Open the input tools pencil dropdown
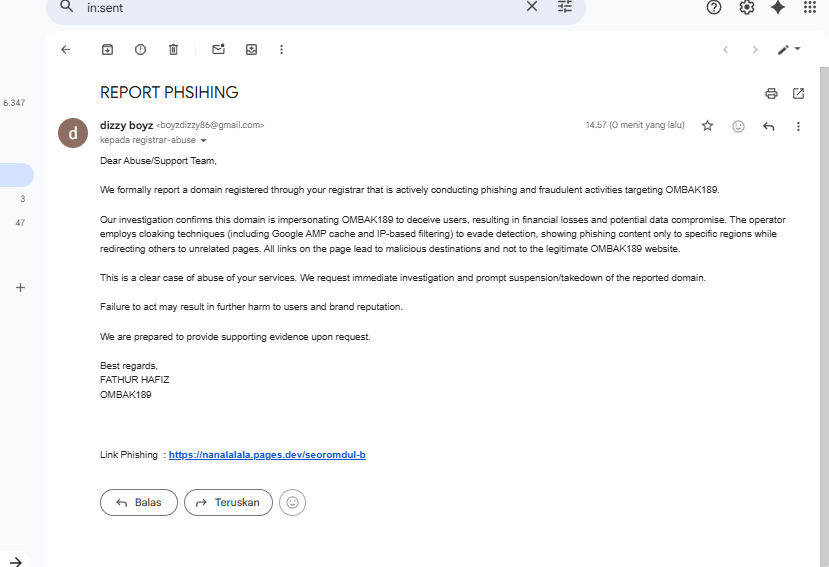This screenshot has width=829, height=567. tap(789, 49)
